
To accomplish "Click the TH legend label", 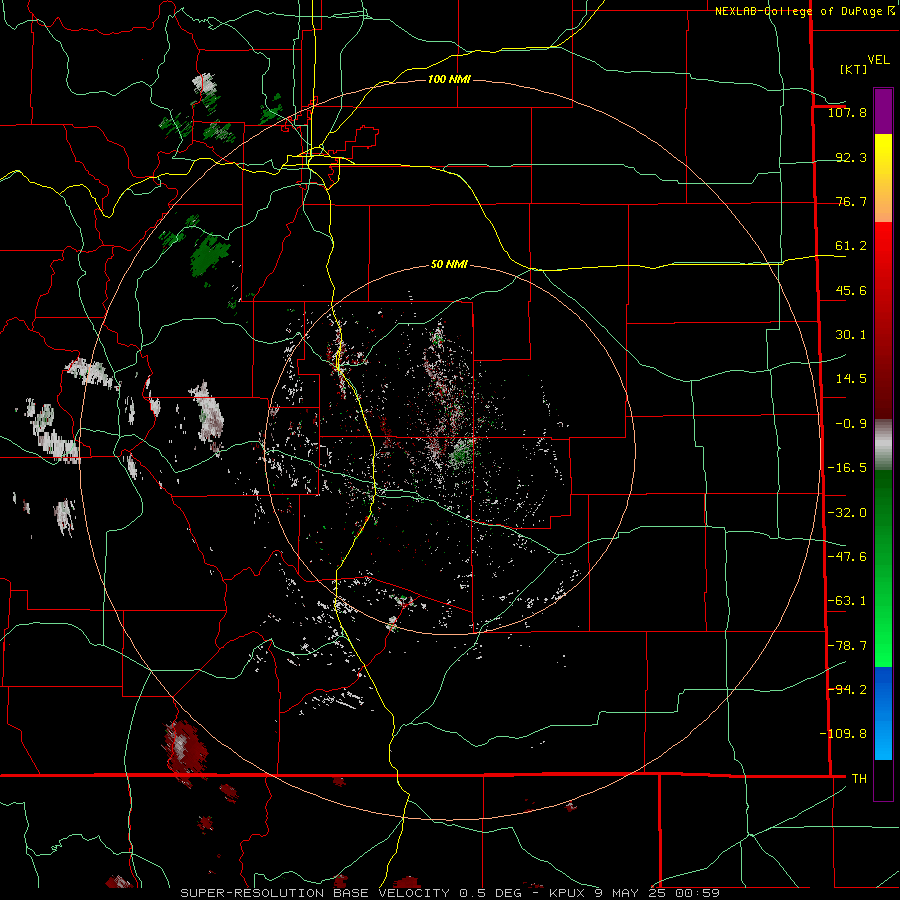I will click(859, 778).
